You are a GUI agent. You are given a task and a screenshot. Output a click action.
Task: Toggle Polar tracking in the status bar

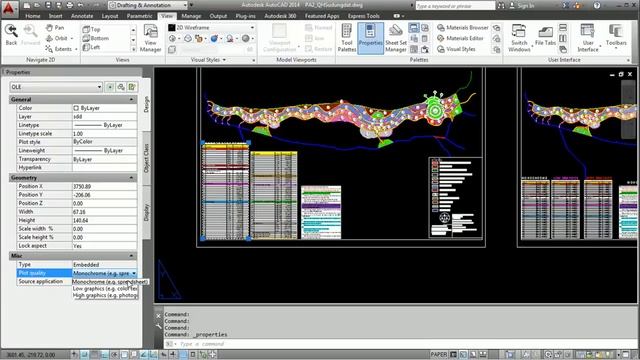[114, 354]
